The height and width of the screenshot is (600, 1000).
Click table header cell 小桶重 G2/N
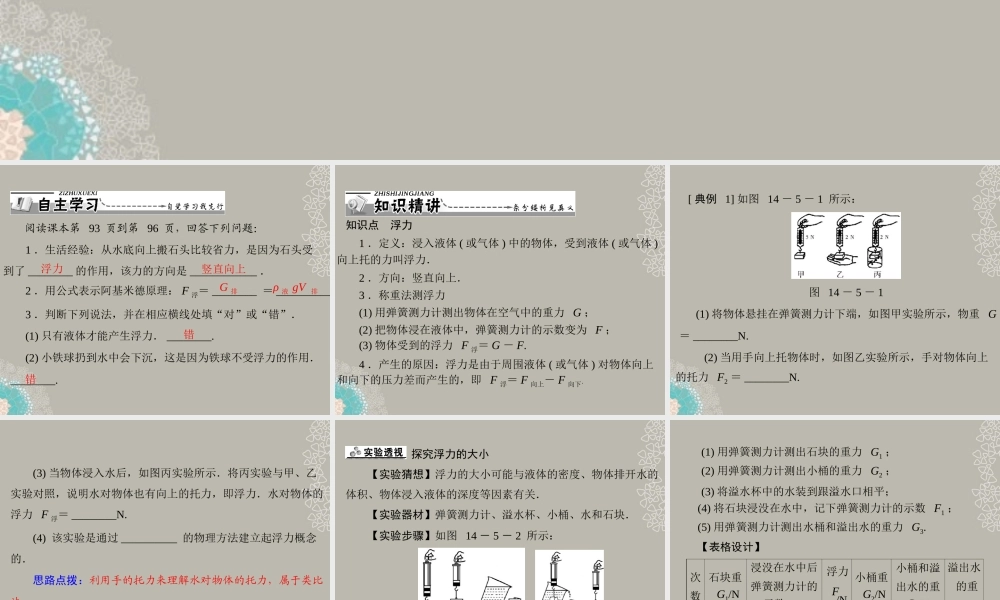click(x=871, y=580)
